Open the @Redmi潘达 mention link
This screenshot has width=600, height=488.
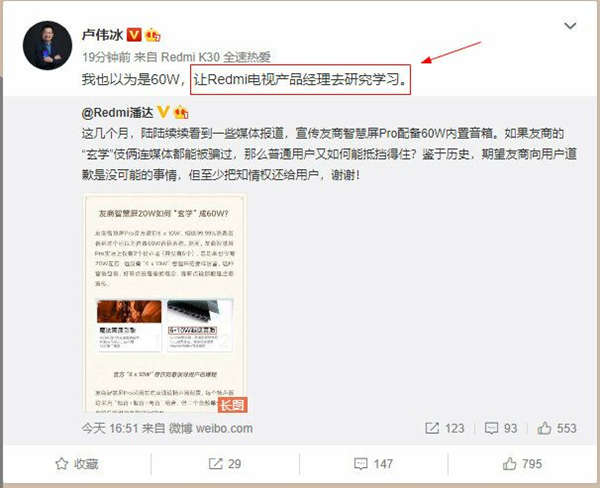117,113
